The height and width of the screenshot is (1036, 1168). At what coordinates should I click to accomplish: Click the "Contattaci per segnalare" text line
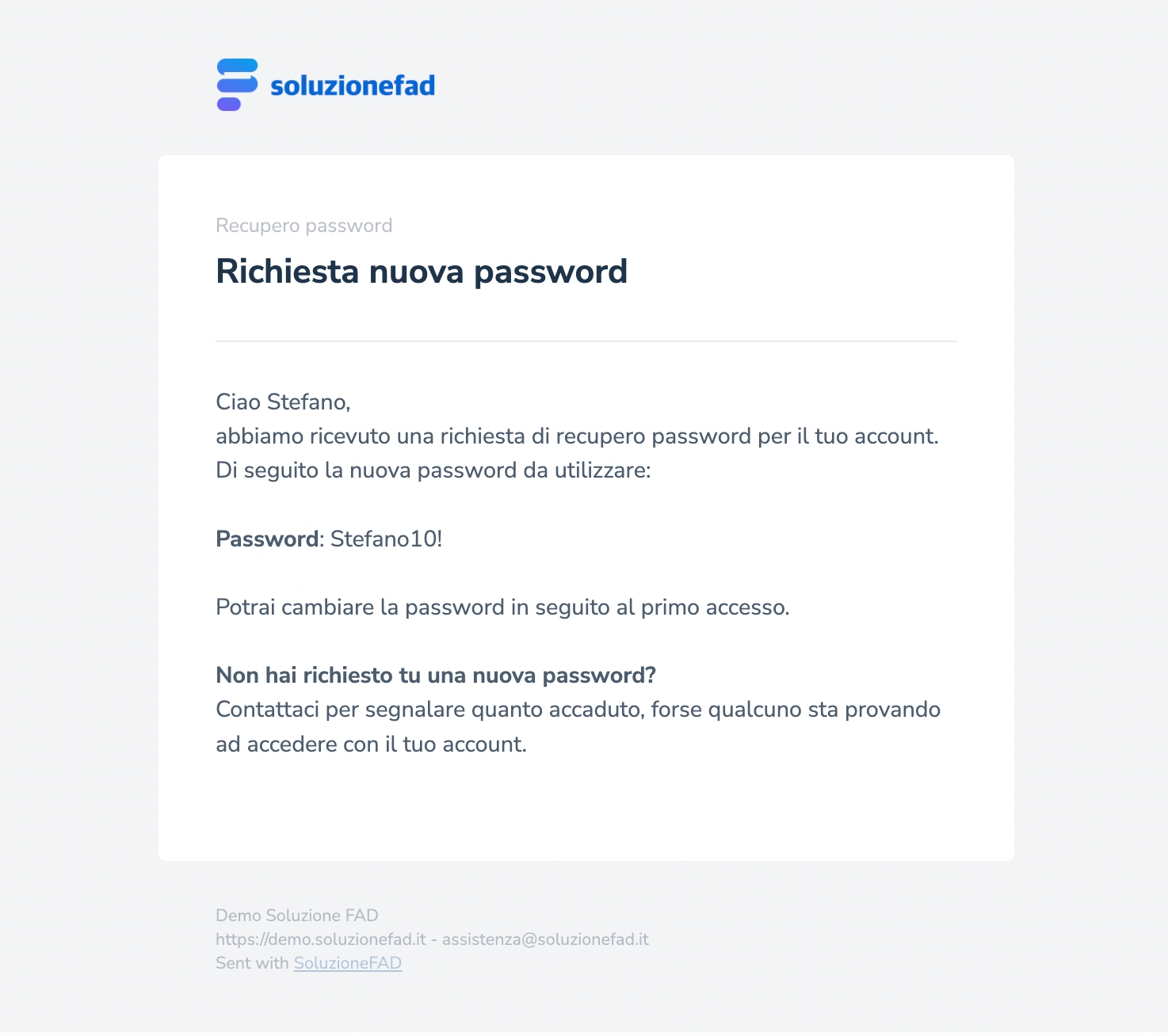pos(578,710)
